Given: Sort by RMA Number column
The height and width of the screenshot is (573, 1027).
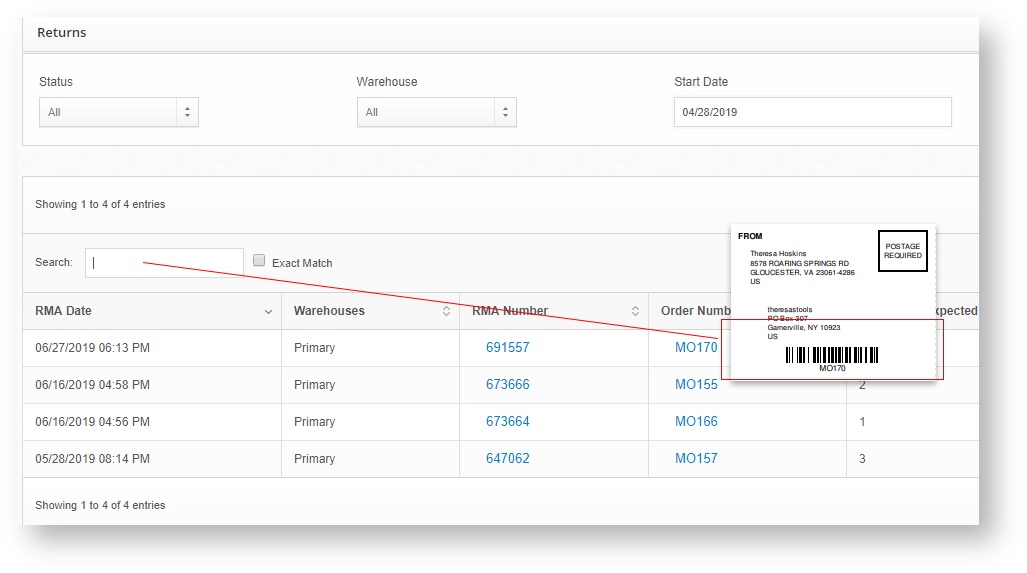Looking at the screenshot, I should [554, 311].
